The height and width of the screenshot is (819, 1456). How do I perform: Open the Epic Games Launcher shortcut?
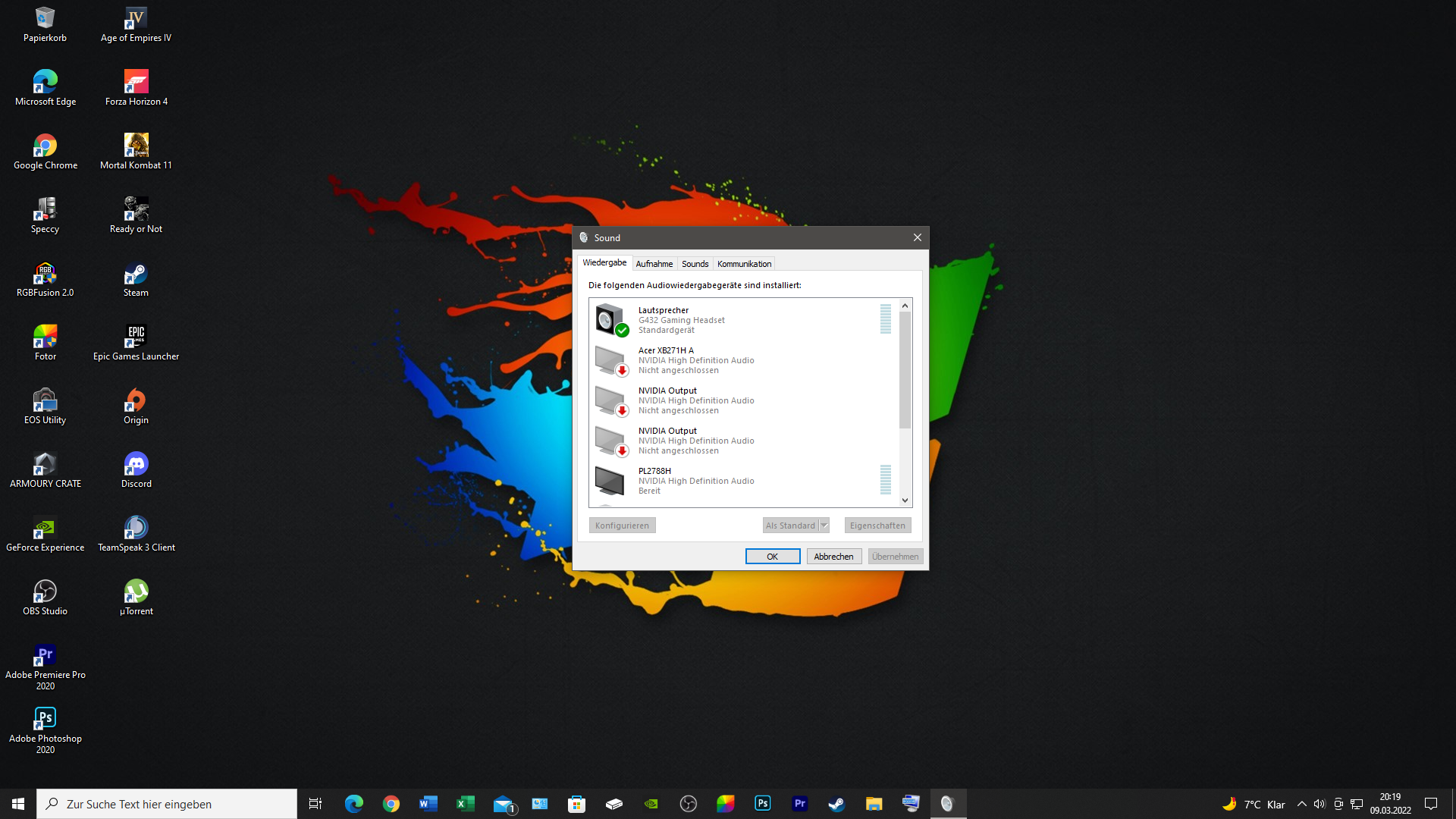(x=136, y=343)
